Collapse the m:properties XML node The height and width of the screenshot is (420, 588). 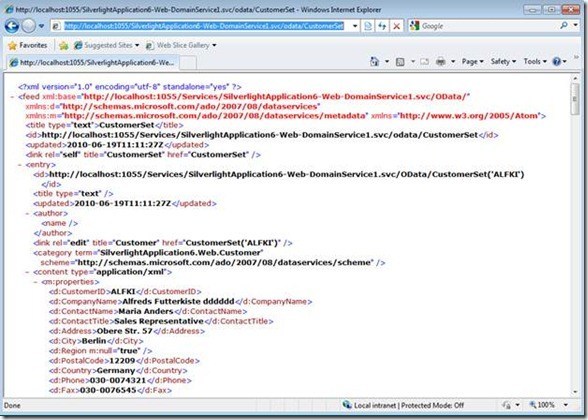click(x=35, y=282)
